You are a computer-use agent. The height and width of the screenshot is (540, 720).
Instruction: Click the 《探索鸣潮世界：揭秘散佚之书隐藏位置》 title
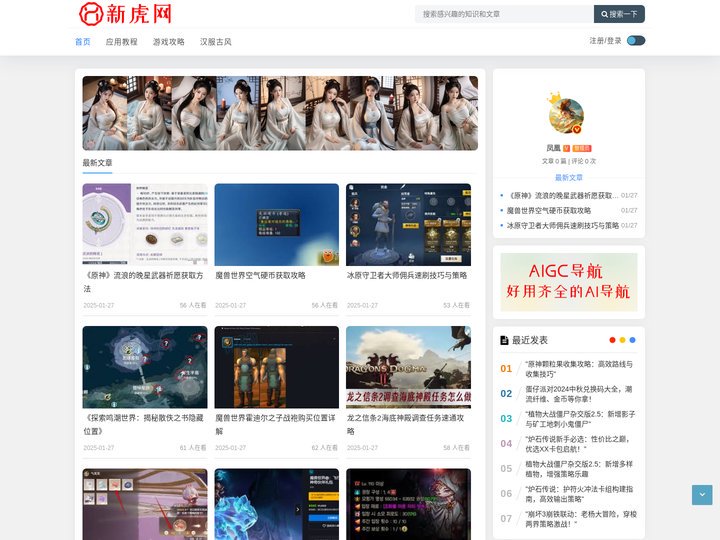tap(144, 424)
